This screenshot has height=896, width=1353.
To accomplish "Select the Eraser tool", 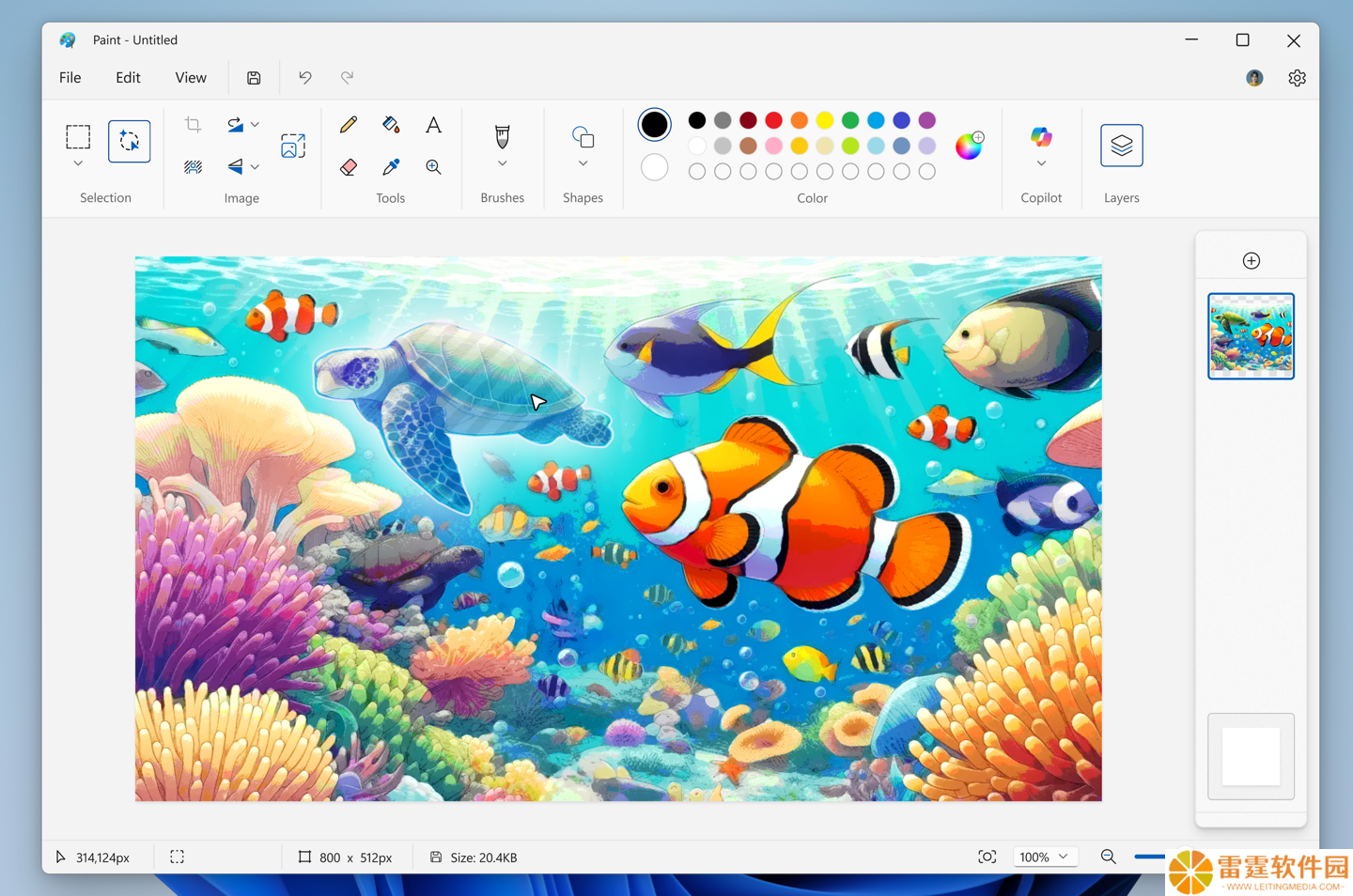I will (x=349, y=167).
